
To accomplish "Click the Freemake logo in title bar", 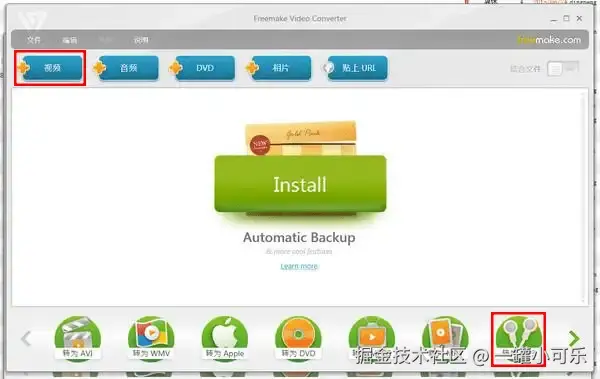I will click(32, 20).
